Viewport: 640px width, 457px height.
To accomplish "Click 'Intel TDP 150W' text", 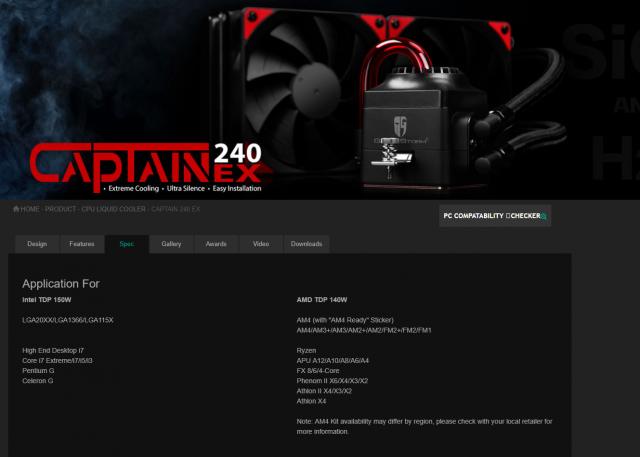I will [x=47, y=300].
